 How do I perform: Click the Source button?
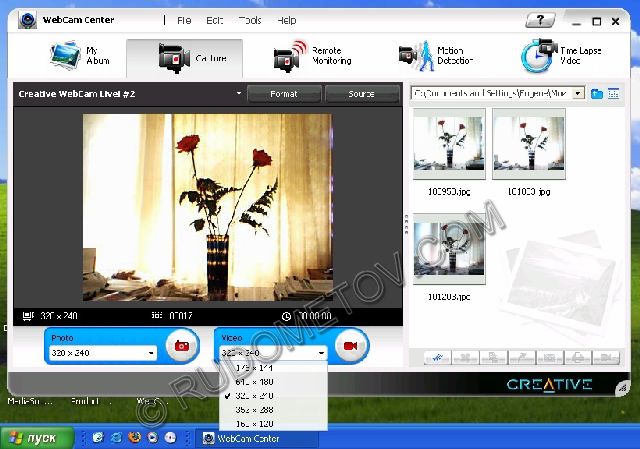362,94
